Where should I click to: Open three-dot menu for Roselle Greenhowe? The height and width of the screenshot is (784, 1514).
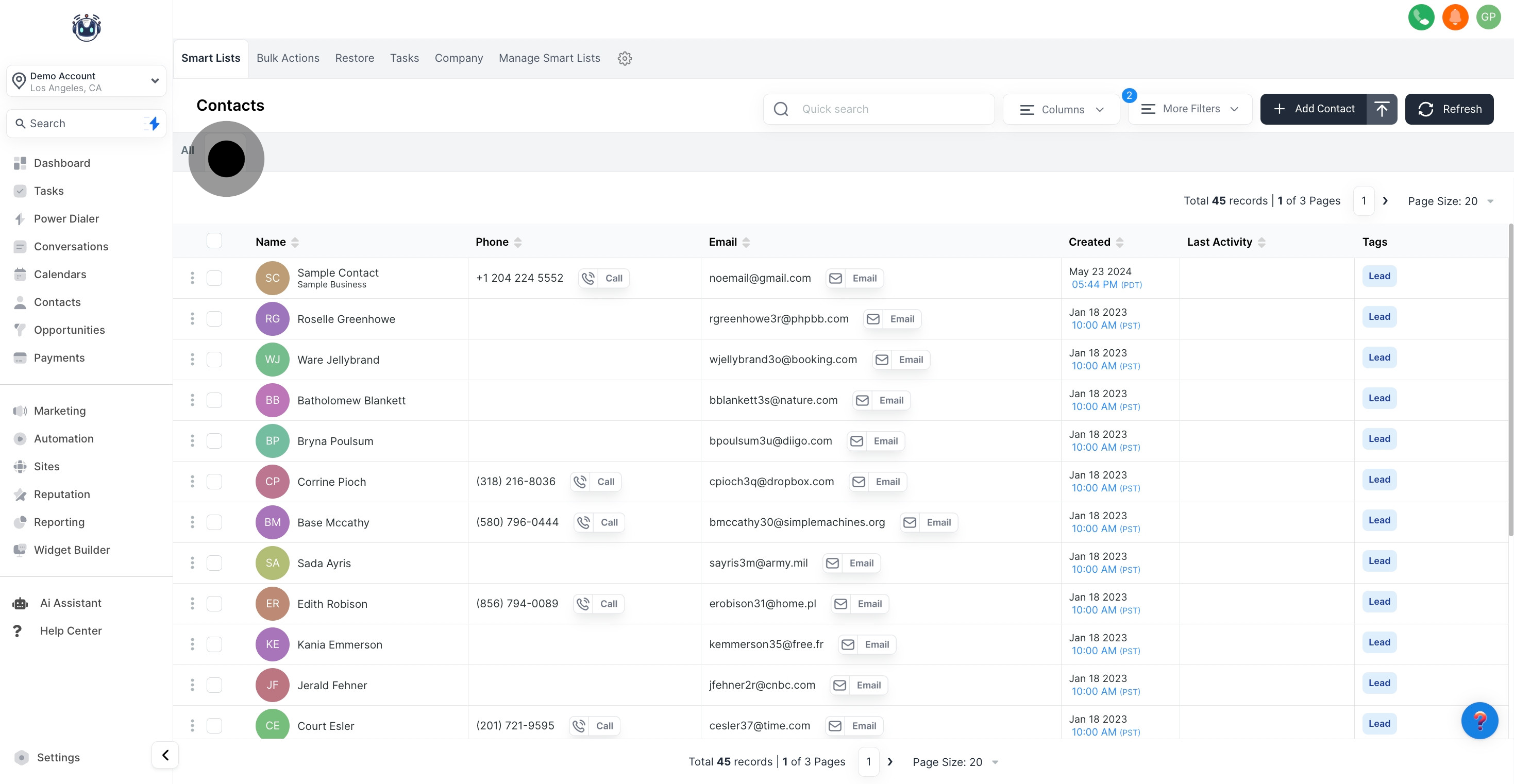pyautogui.click(x=192, y=318)
